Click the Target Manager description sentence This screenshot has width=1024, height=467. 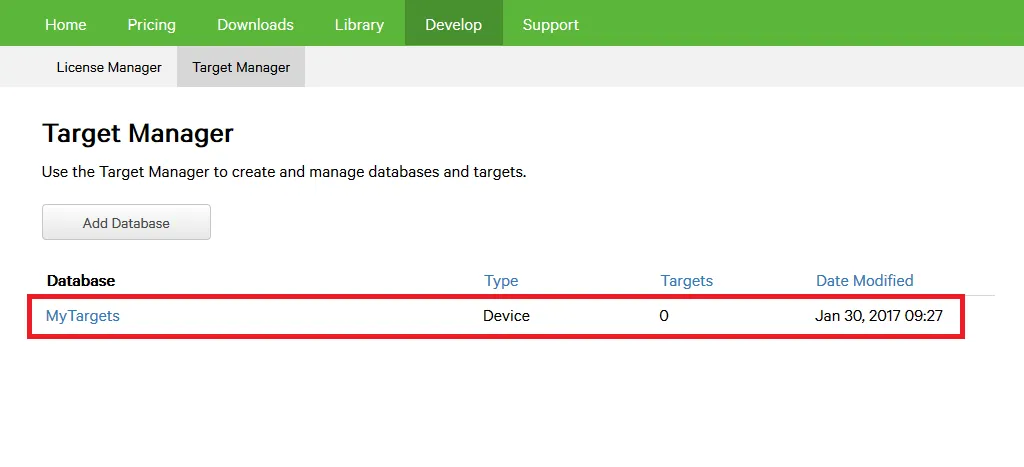(284, 172)
